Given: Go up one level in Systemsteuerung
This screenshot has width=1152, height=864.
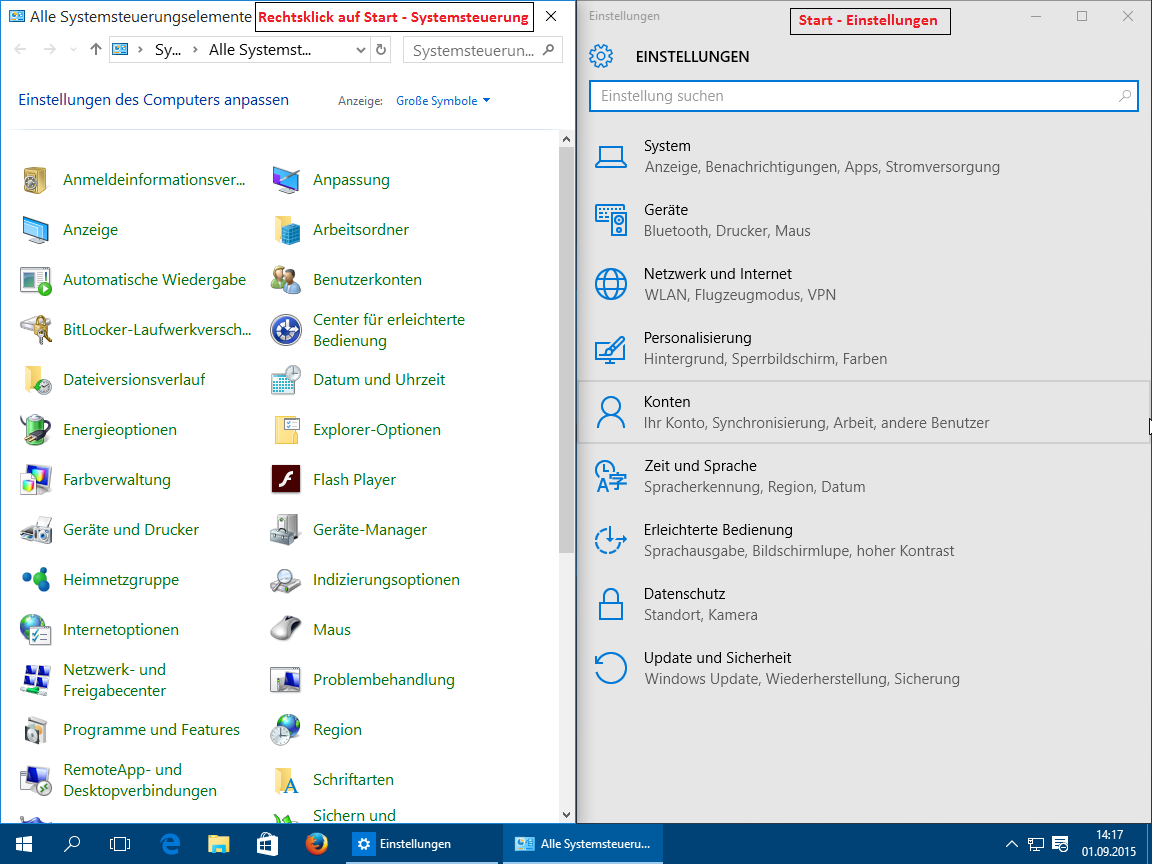Looking at the screenshot, I should coord(96,50).
